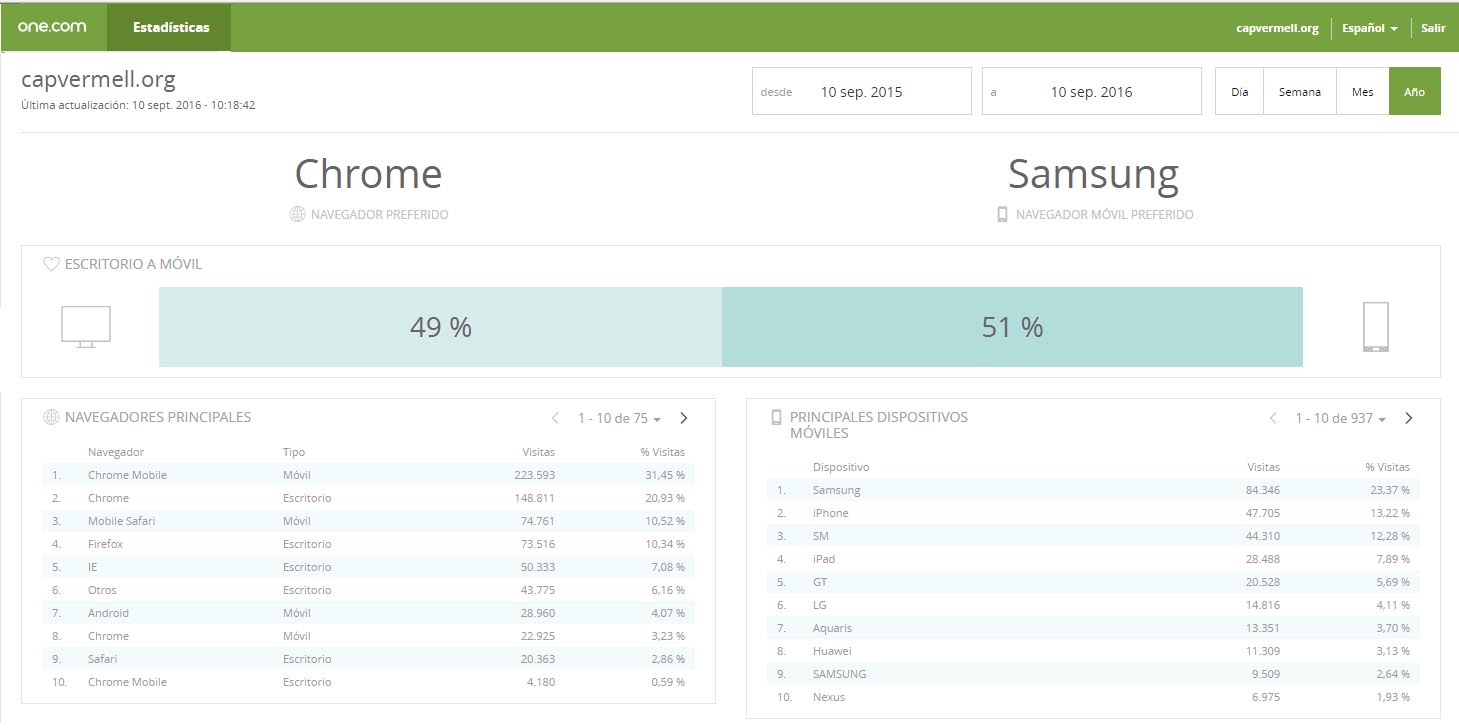Viewport: 1459px width, 728px height.
Task: Click the globe icon in Navegadores Principales header
Action: click(x=51, y=417)
